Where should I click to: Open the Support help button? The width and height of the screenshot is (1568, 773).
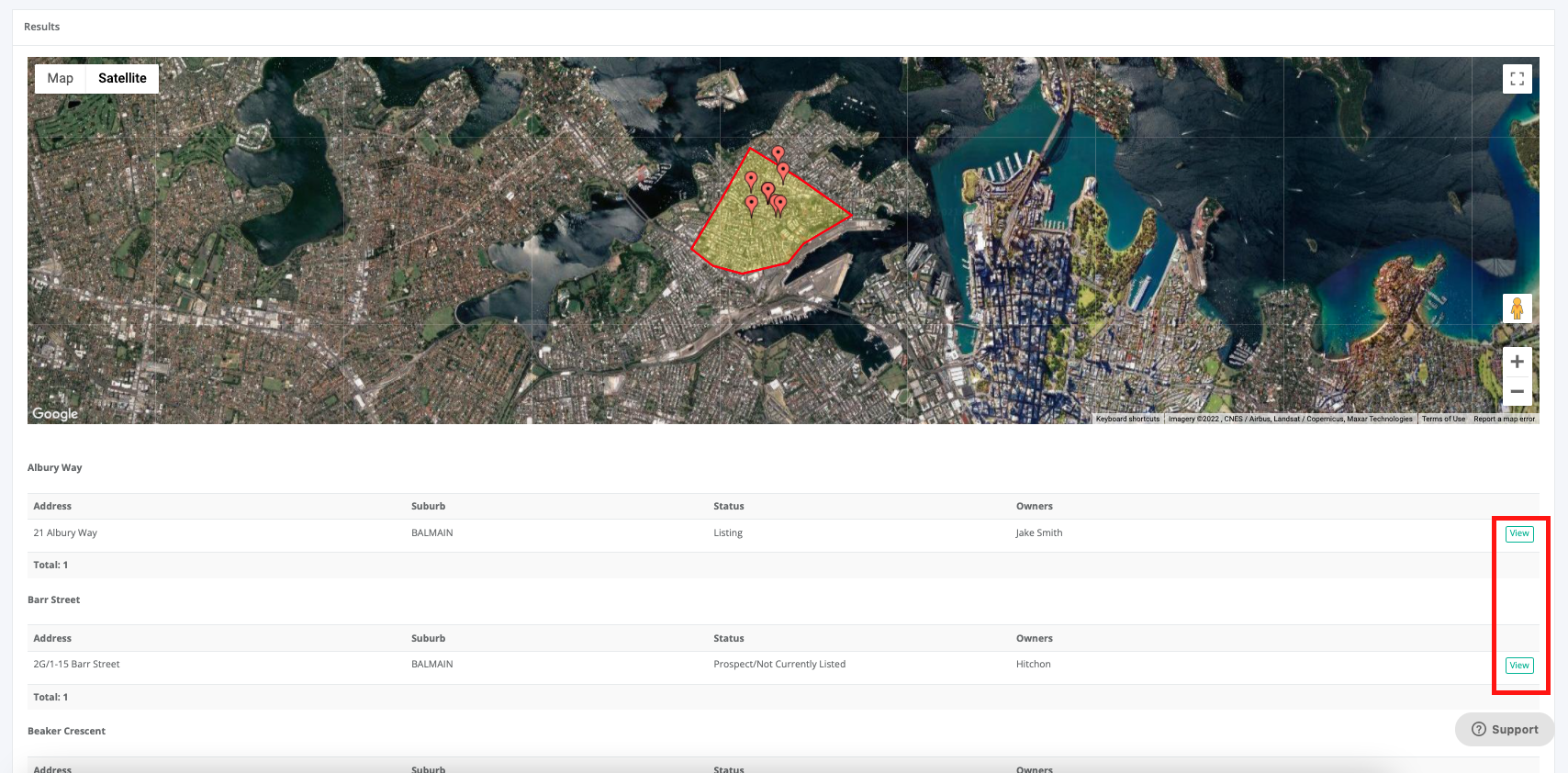point(1505,729)
